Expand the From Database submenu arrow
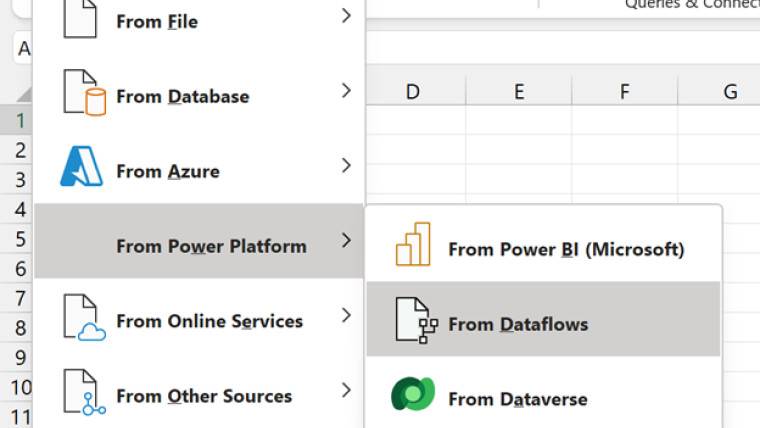Image resolution: width=760 pixels, height=428 pixels. pyautogui.click(x=345, y=91)
